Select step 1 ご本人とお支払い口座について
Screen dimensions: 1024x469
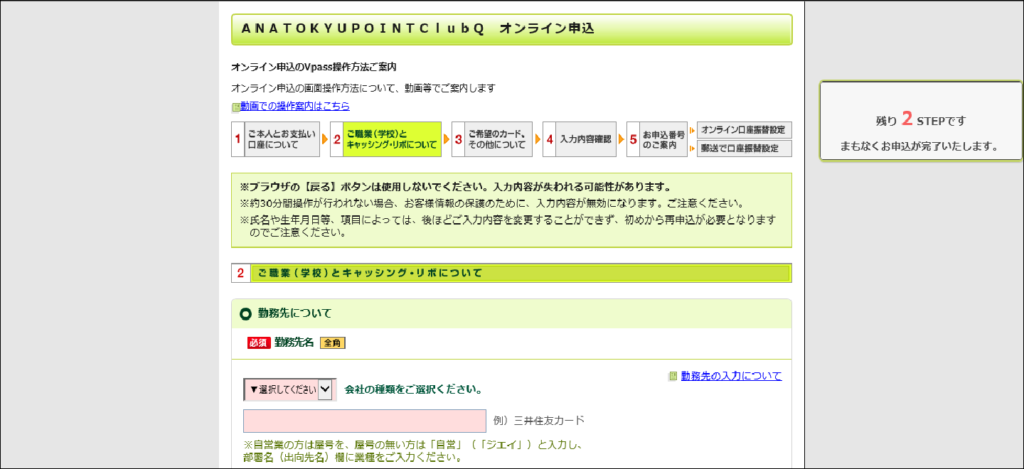point(276,139)
